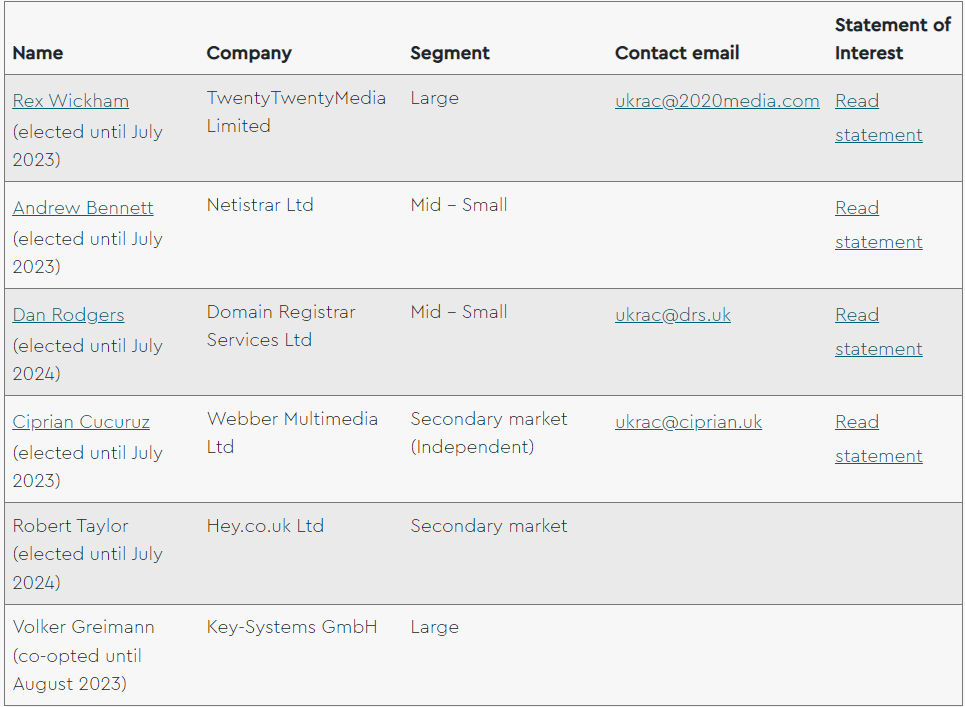Email ukrac@2020media.com via the contact link

(x=717, y=101)
